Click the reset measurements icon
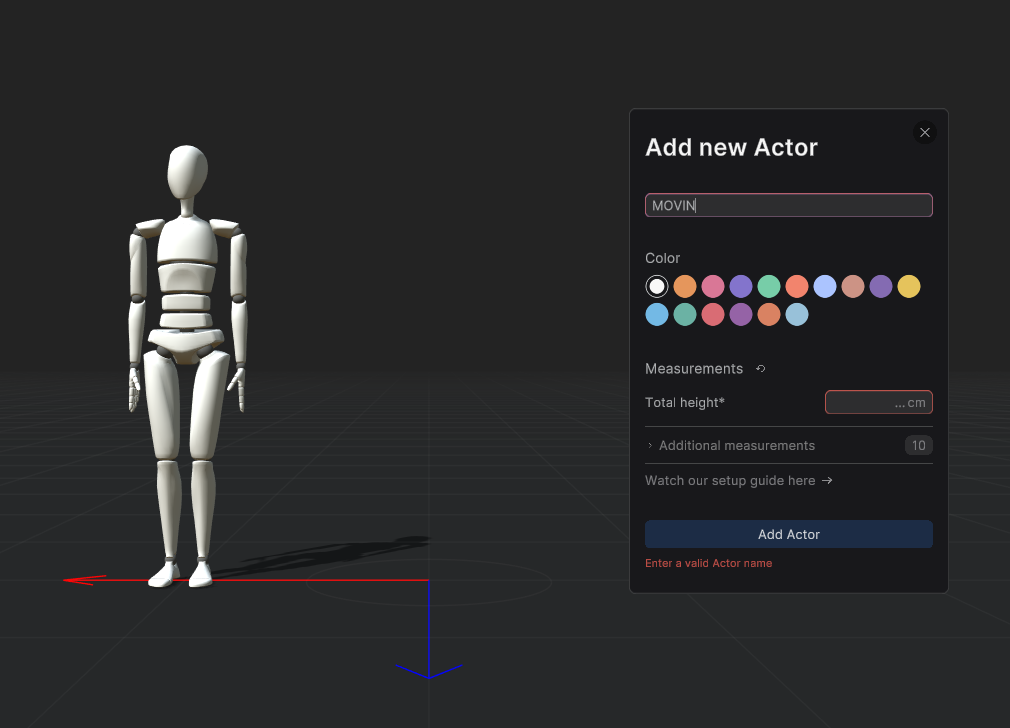This screenshot has width=1010, height=728. [x=760, y=369]
